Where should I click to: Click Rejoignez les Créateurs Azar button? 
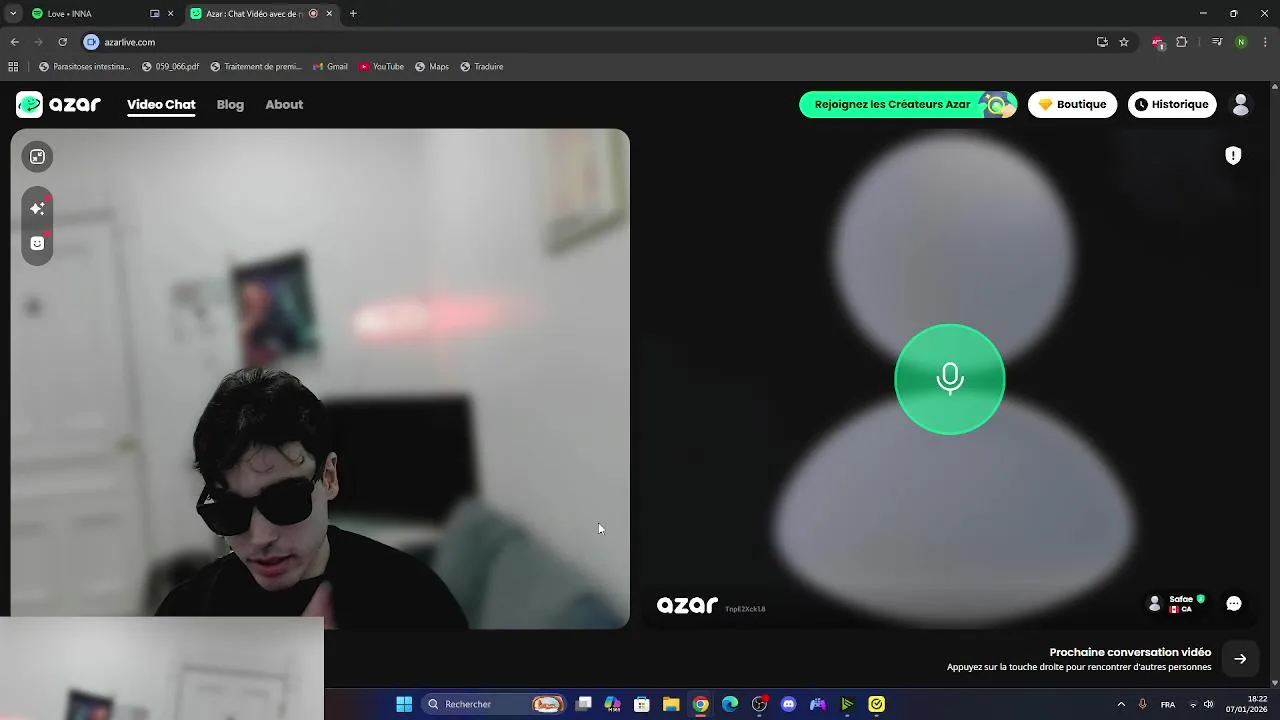coord(907,104)
